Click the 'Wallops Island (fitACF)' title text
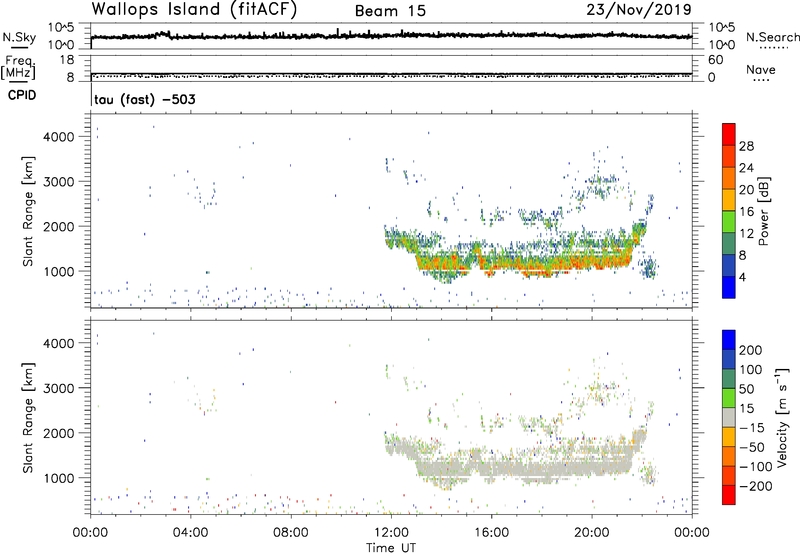The image size is (800, 554). tap(194, 10)
